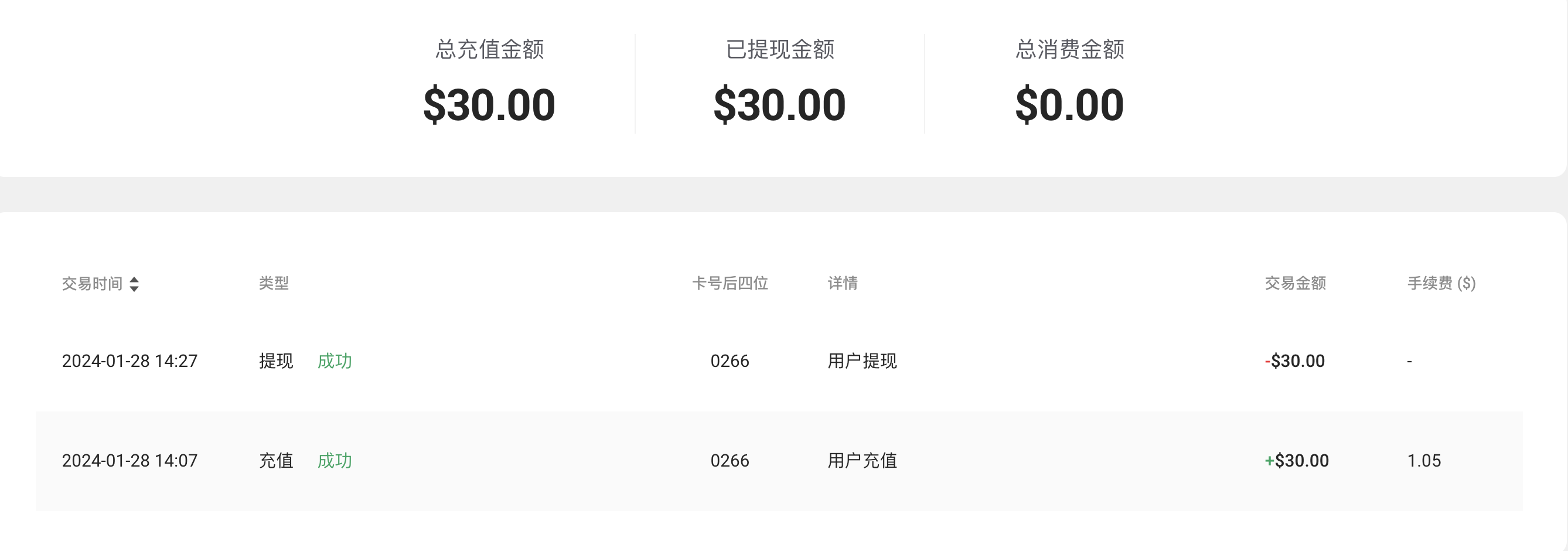Click the 总消费金额 $0.00 summary figure
The image size is (1568, 551).
[x=1069, y=105]
